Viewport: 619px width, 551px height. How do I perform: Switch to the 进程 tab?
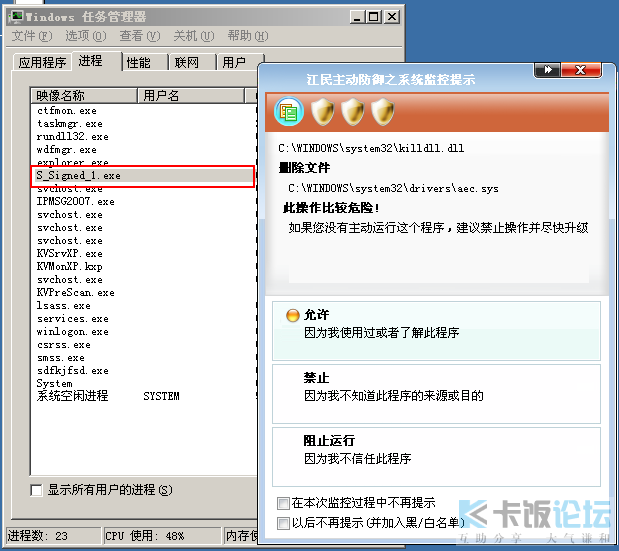coord(96,61)
